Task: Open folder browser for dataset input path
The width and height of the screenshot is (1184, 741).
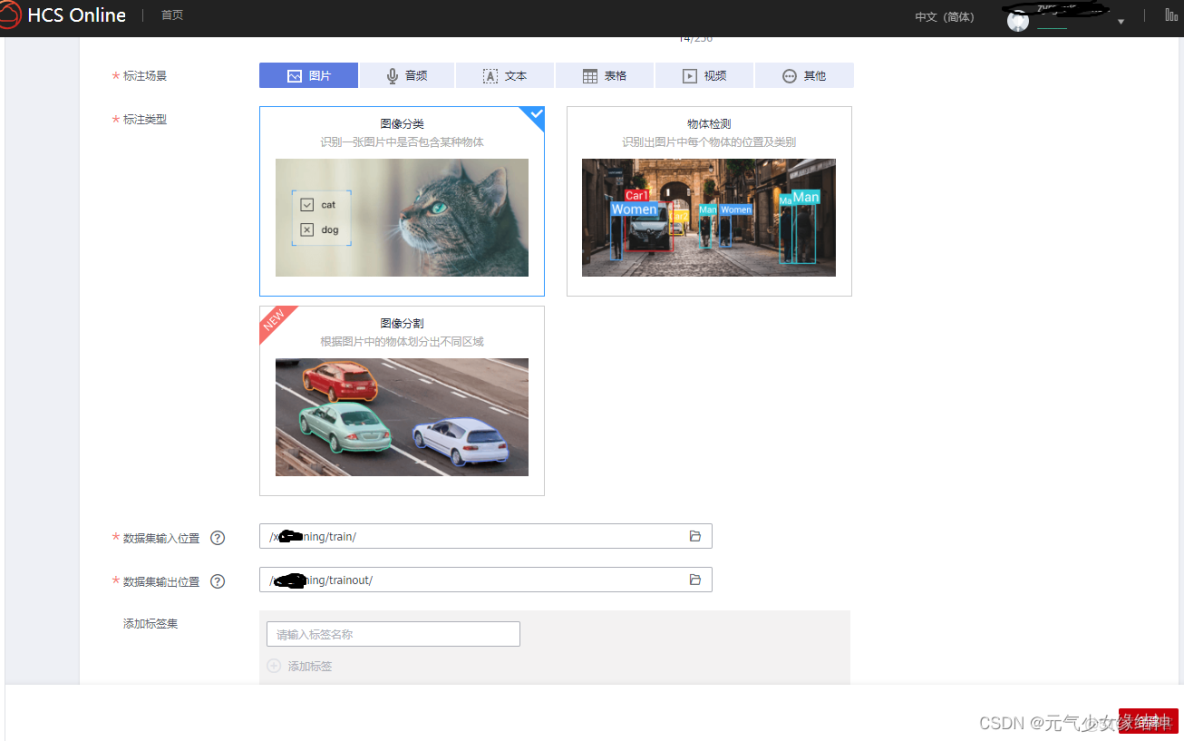Action: pos(695,536)
